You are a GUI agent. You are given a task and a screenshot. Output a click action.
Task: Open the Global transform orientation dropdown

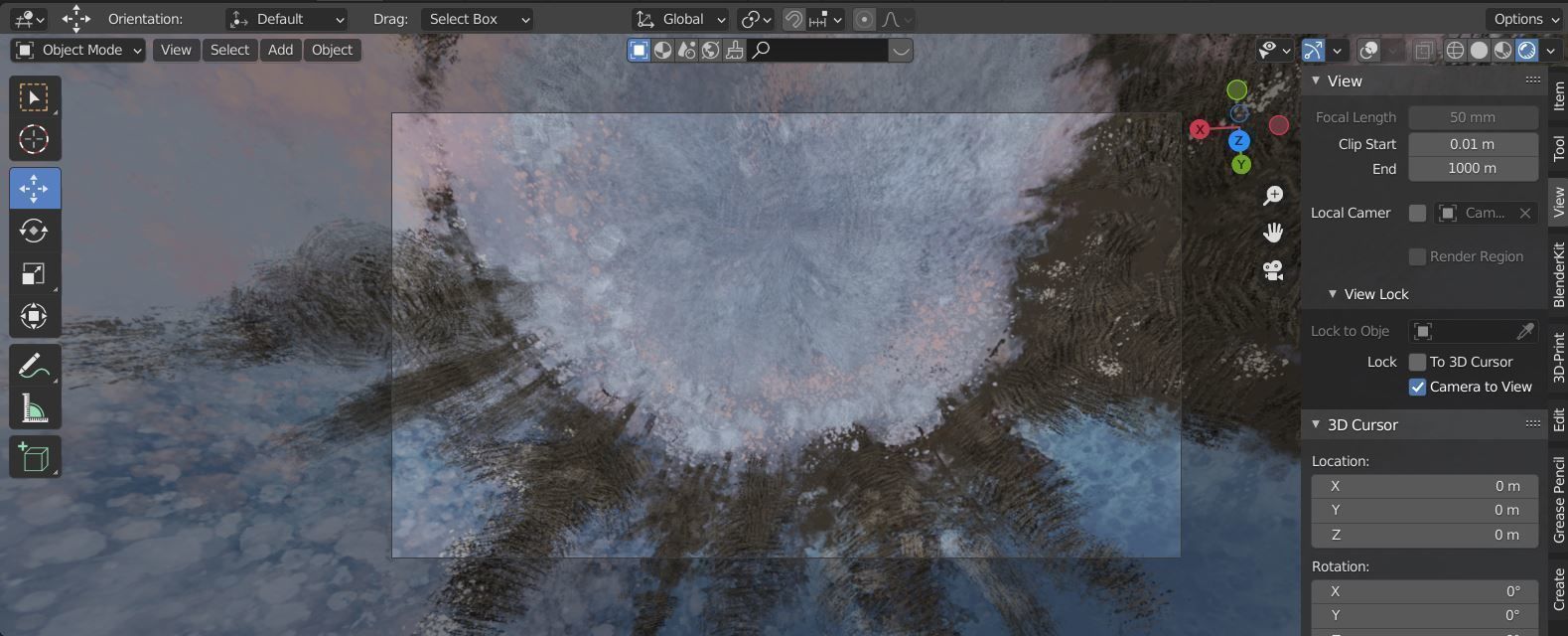[681, 19]
